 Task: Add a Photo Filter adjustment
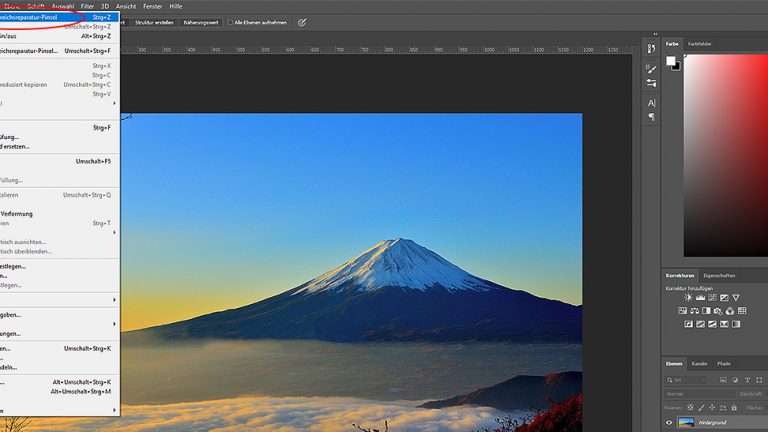pyautogui.click(x=718, y=311)
